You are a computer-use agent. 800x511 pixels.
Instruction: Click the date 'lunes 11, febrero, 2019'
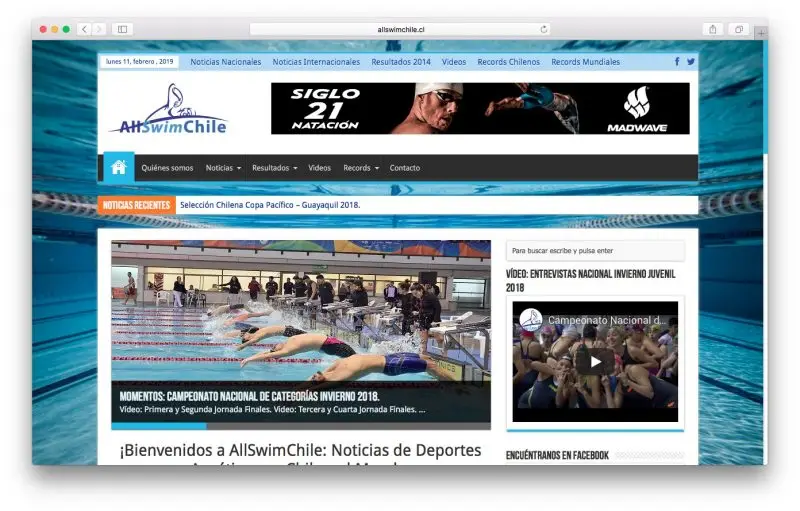point(139,62)
